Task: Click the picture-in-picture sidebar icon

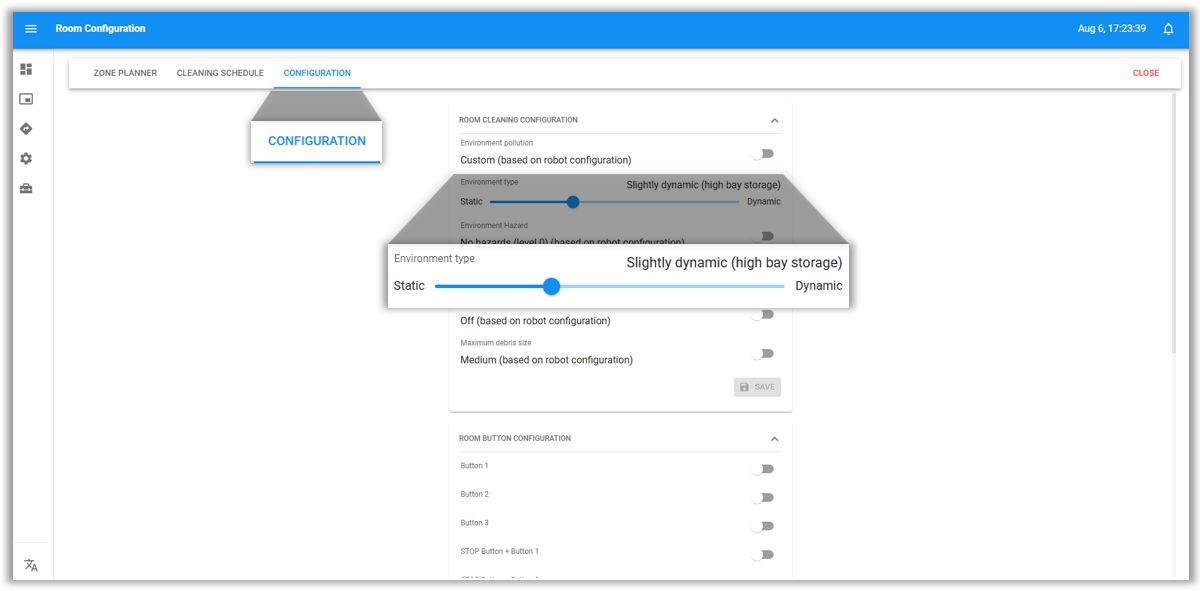Action: point(26,99)
